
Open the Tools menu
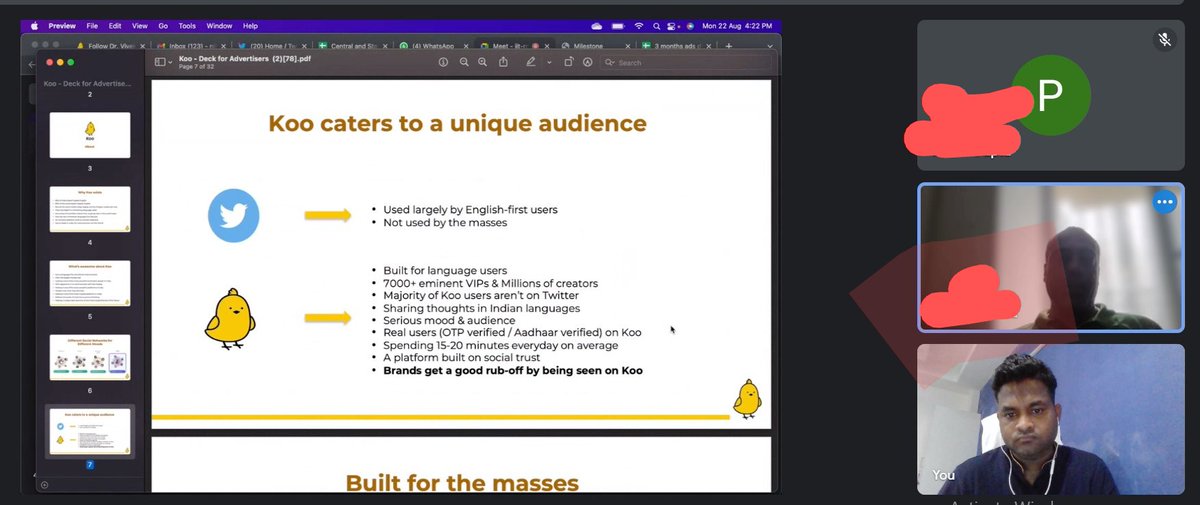click(187, 26)
